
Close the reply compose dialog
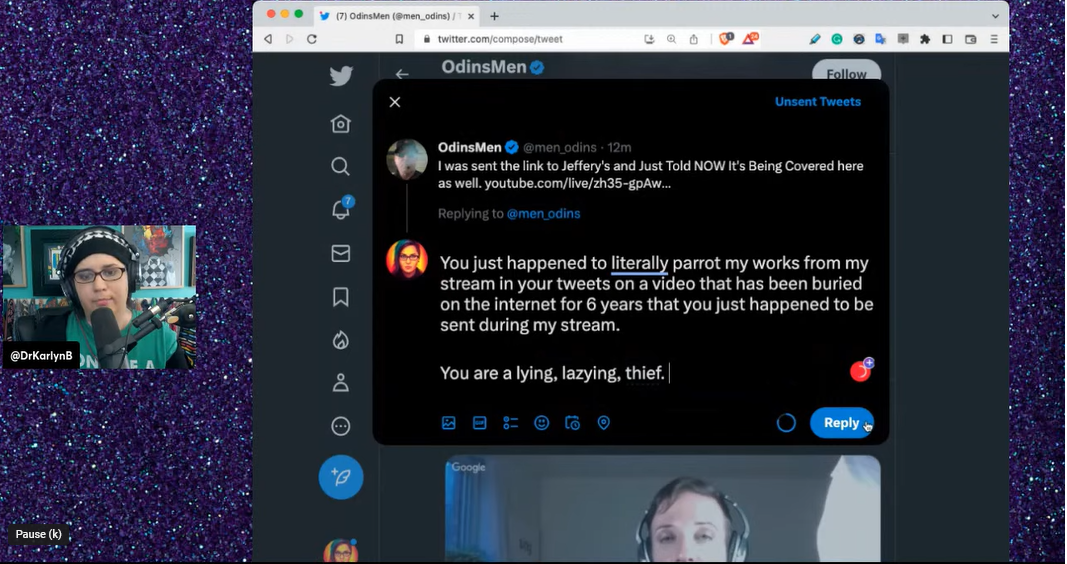[x=395, y=102]
